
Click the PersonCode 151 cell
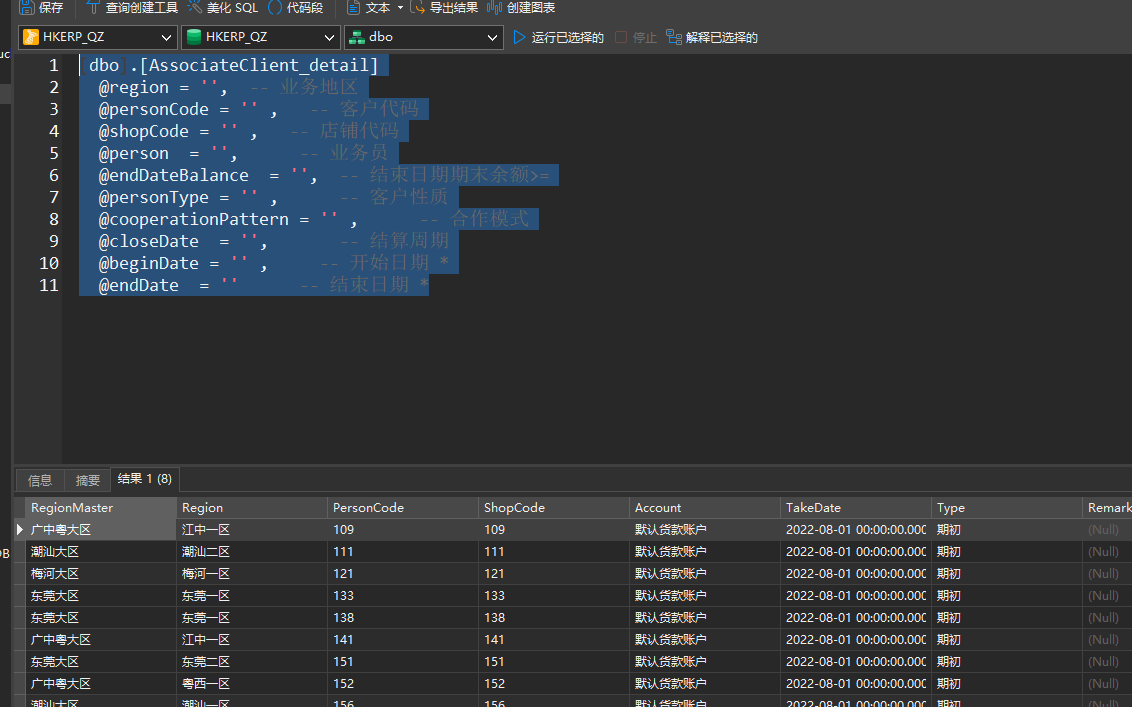(402, 662)
